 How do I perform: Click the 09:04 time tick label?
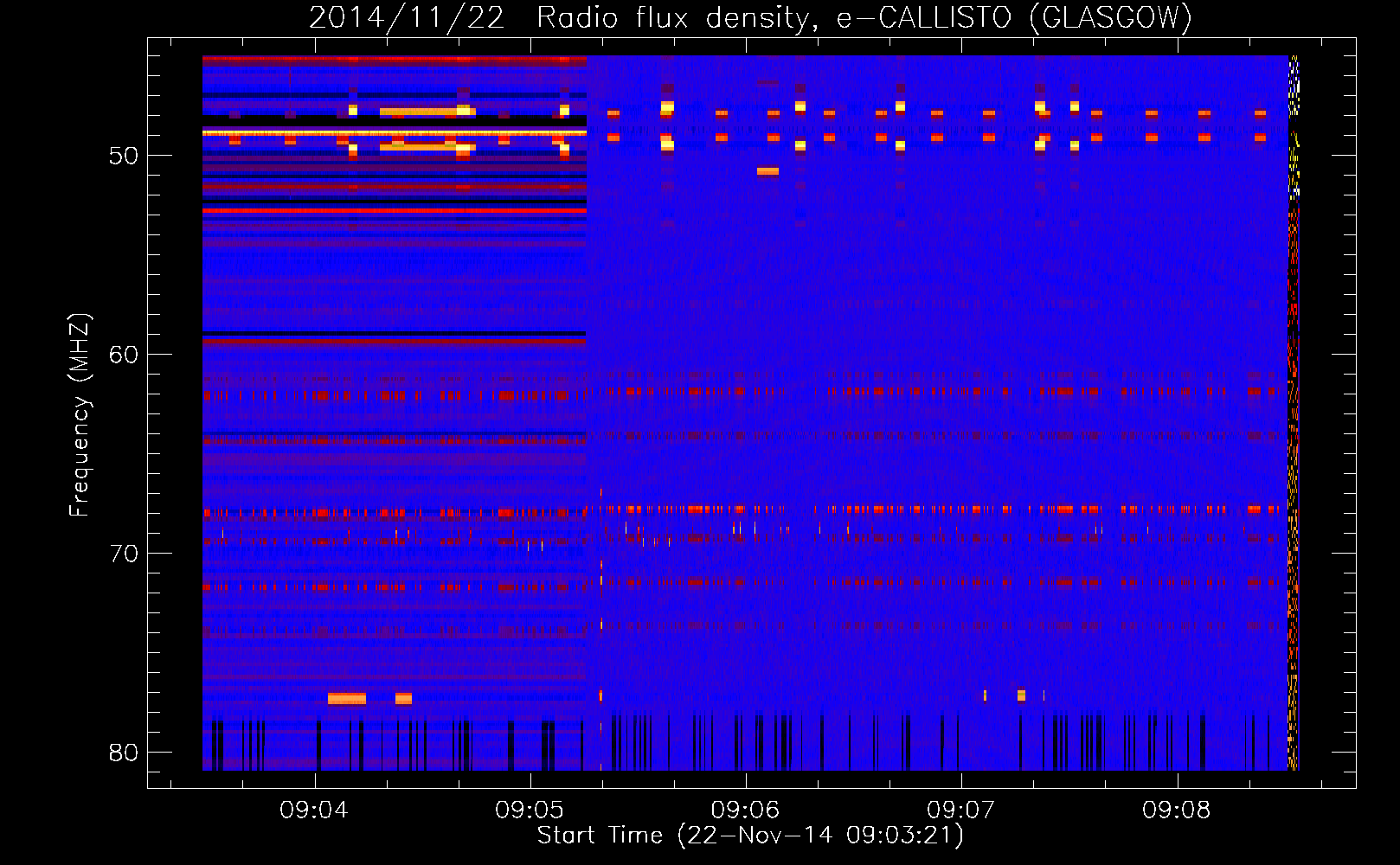click(x=313, y=811)
